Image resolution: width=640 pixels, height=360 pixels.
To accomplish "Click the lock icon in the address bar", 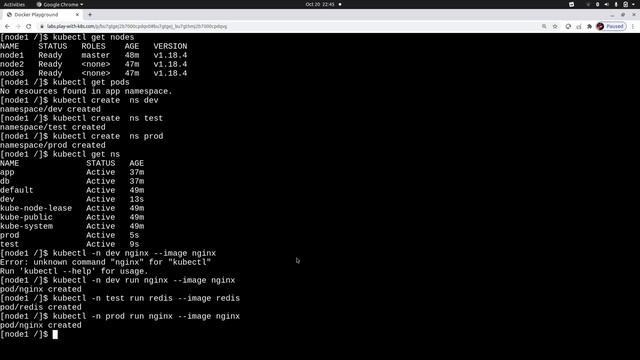I will [x=42, y=27].
